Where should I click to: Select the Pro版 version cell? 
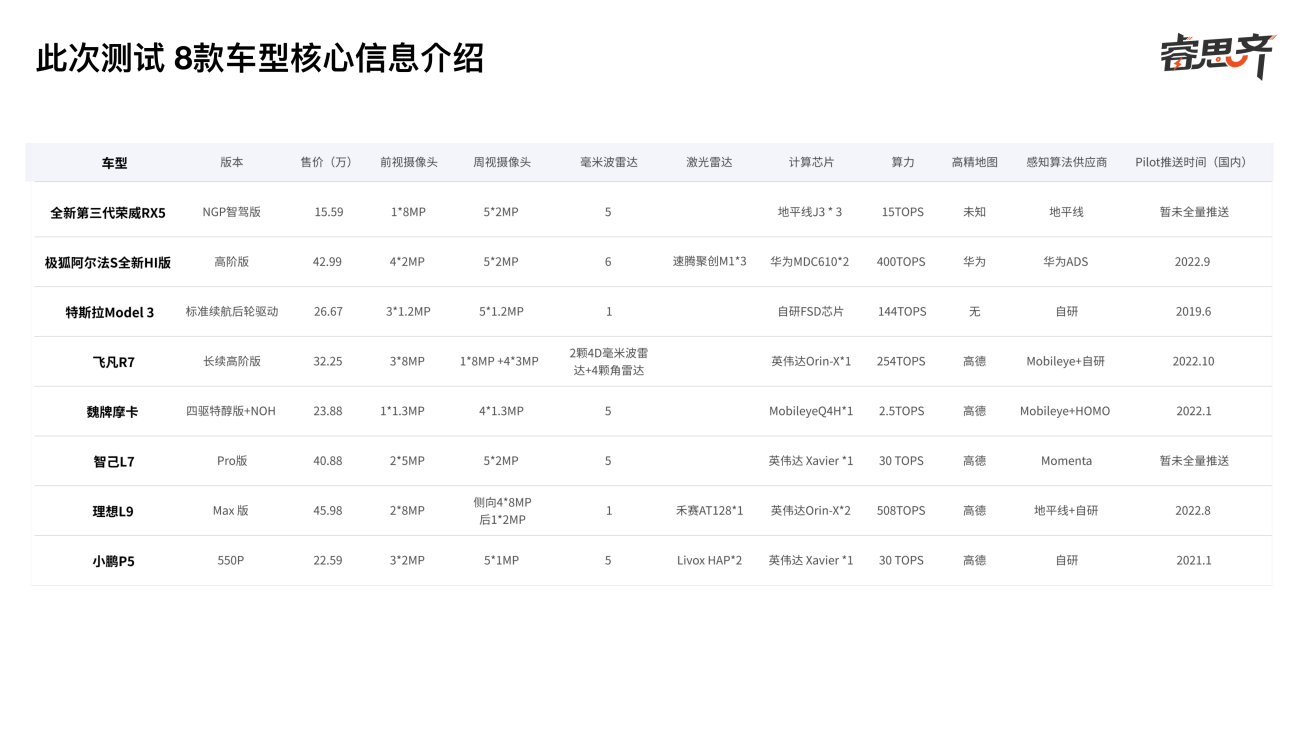coord(231,461)
